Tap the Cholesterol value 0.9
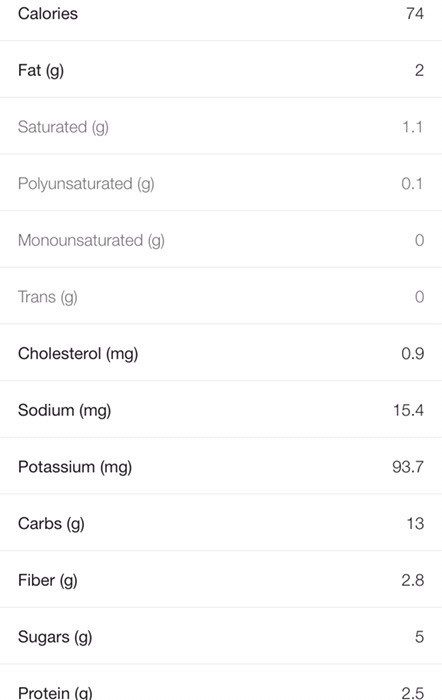This screenshot has height=700, width=442. (413, 354)
